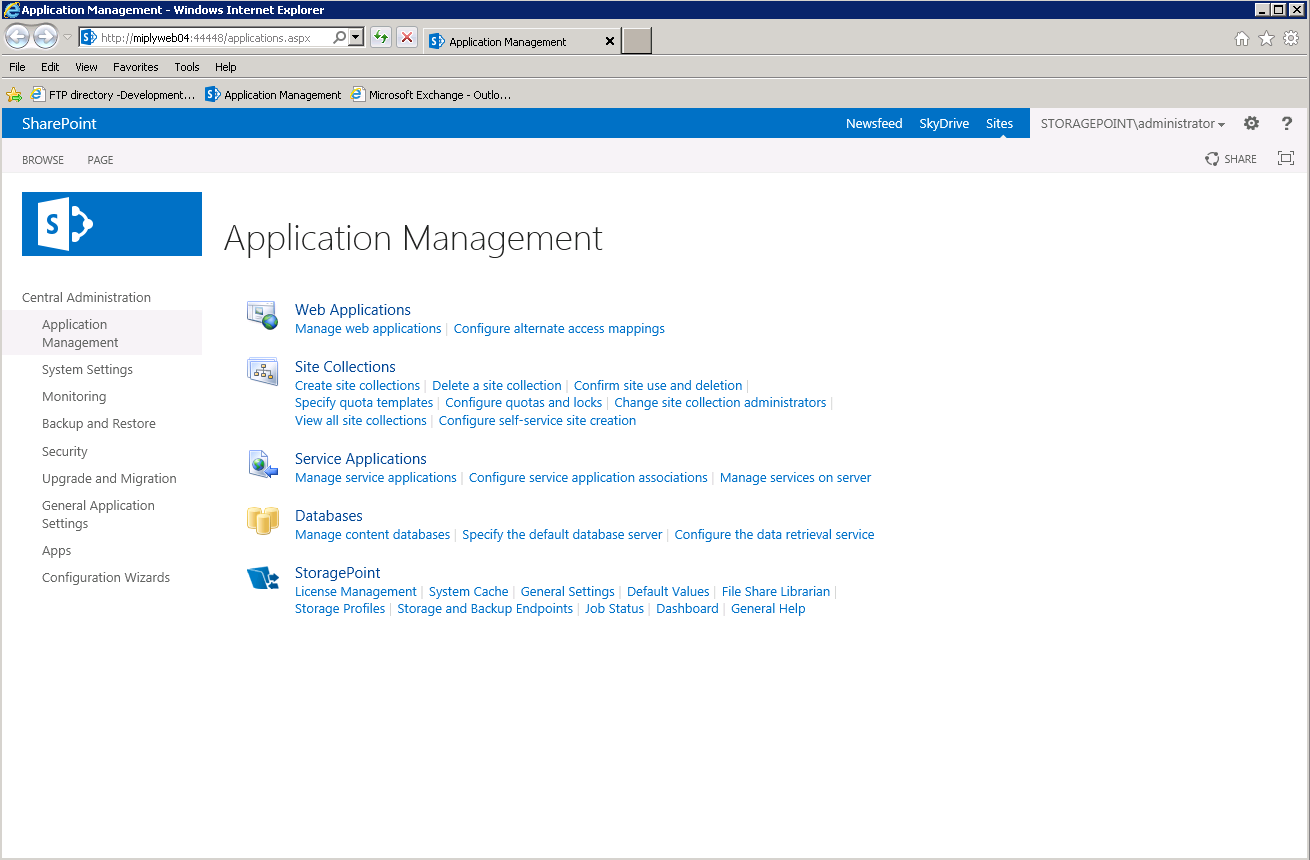Click the red Stop loading icon

(407, 38)
